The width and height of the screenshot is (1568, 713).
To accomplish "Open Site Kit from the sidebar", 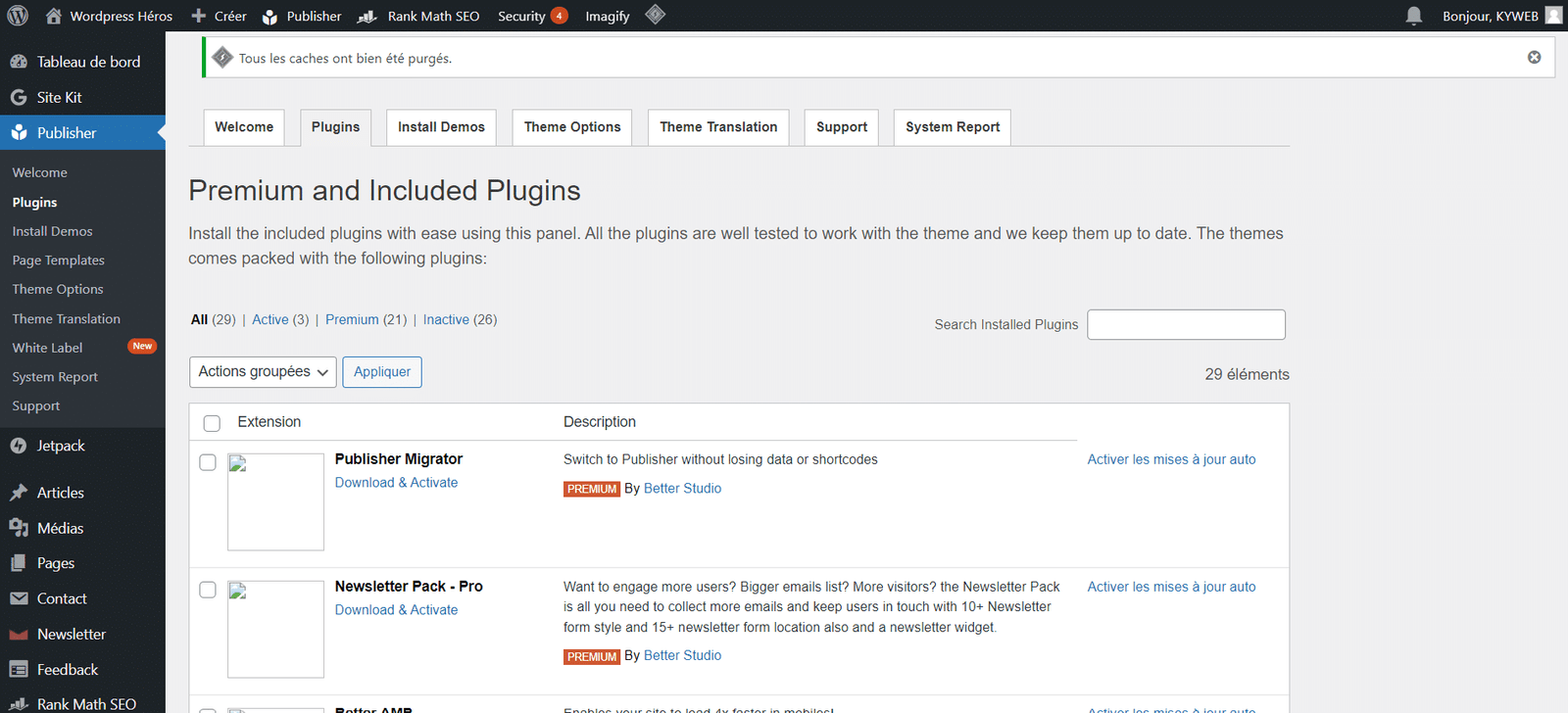I will [x=59, y=97].
